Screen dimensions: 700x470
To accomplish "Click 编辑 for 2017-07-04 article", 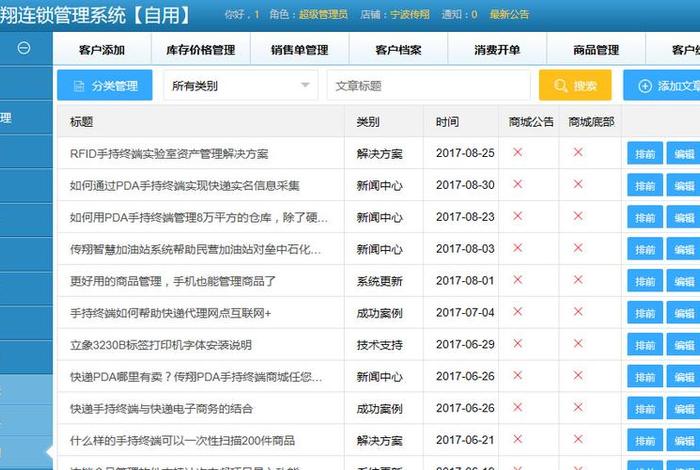I will 683,313.
